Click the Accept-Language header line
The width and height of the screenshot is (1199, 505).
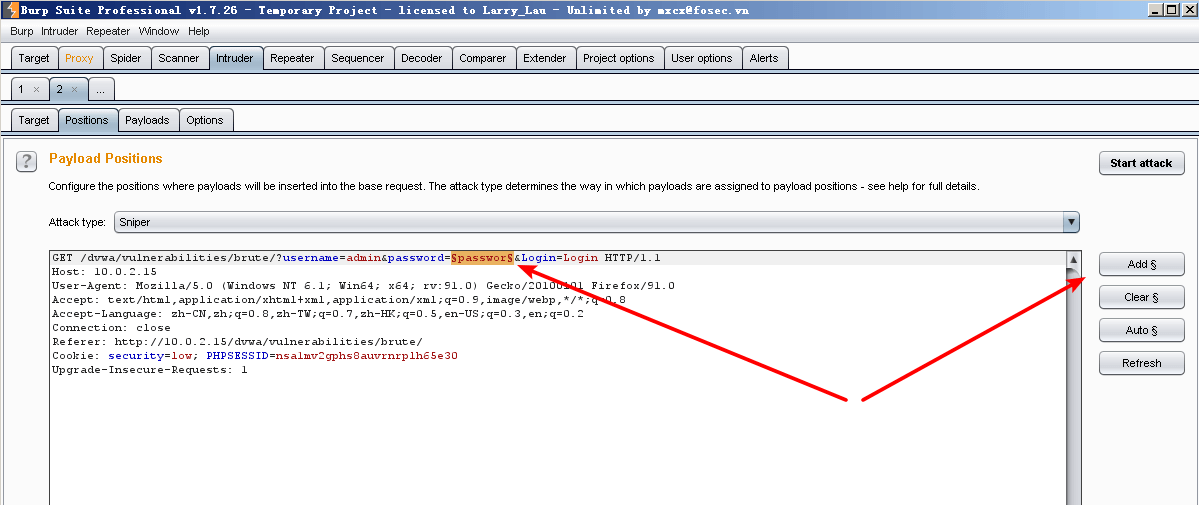coord(317,314)
